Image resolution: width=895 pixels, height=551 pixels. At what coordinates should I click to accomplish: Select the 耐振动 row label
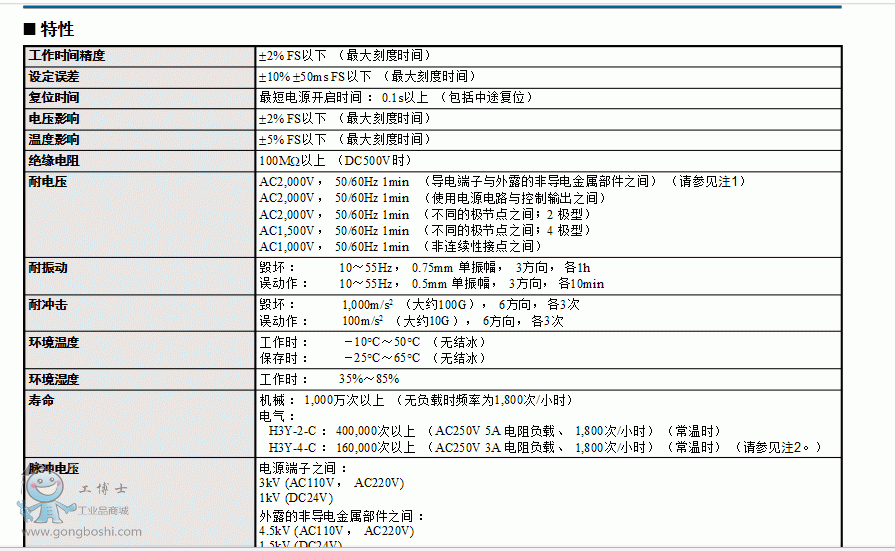48,268
